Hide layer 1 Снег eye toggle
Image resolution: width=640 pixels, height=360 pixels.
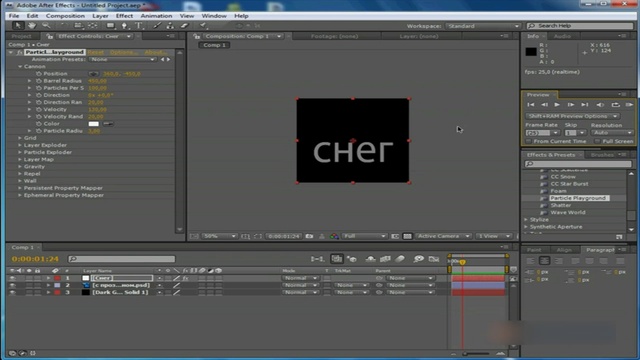(13, 278)
